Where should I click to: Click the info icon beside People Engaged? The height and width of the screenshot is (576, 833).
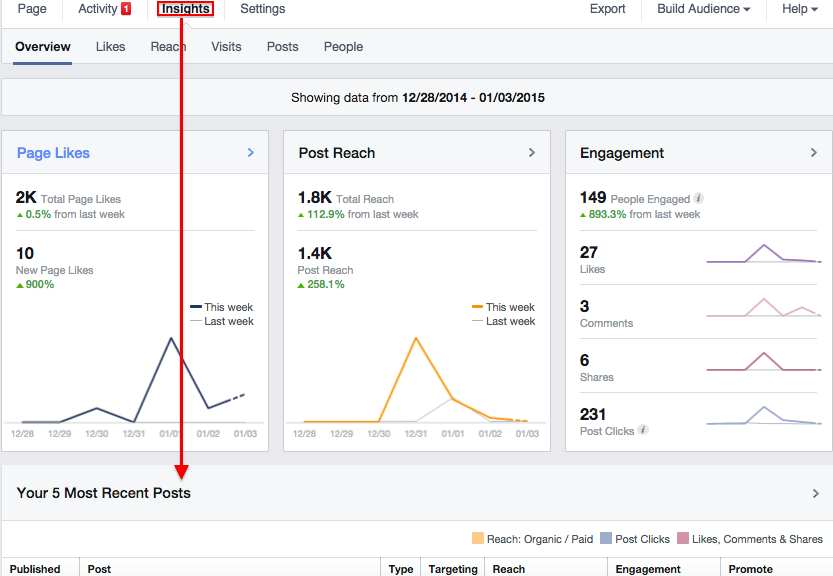[x=698, y=199]
